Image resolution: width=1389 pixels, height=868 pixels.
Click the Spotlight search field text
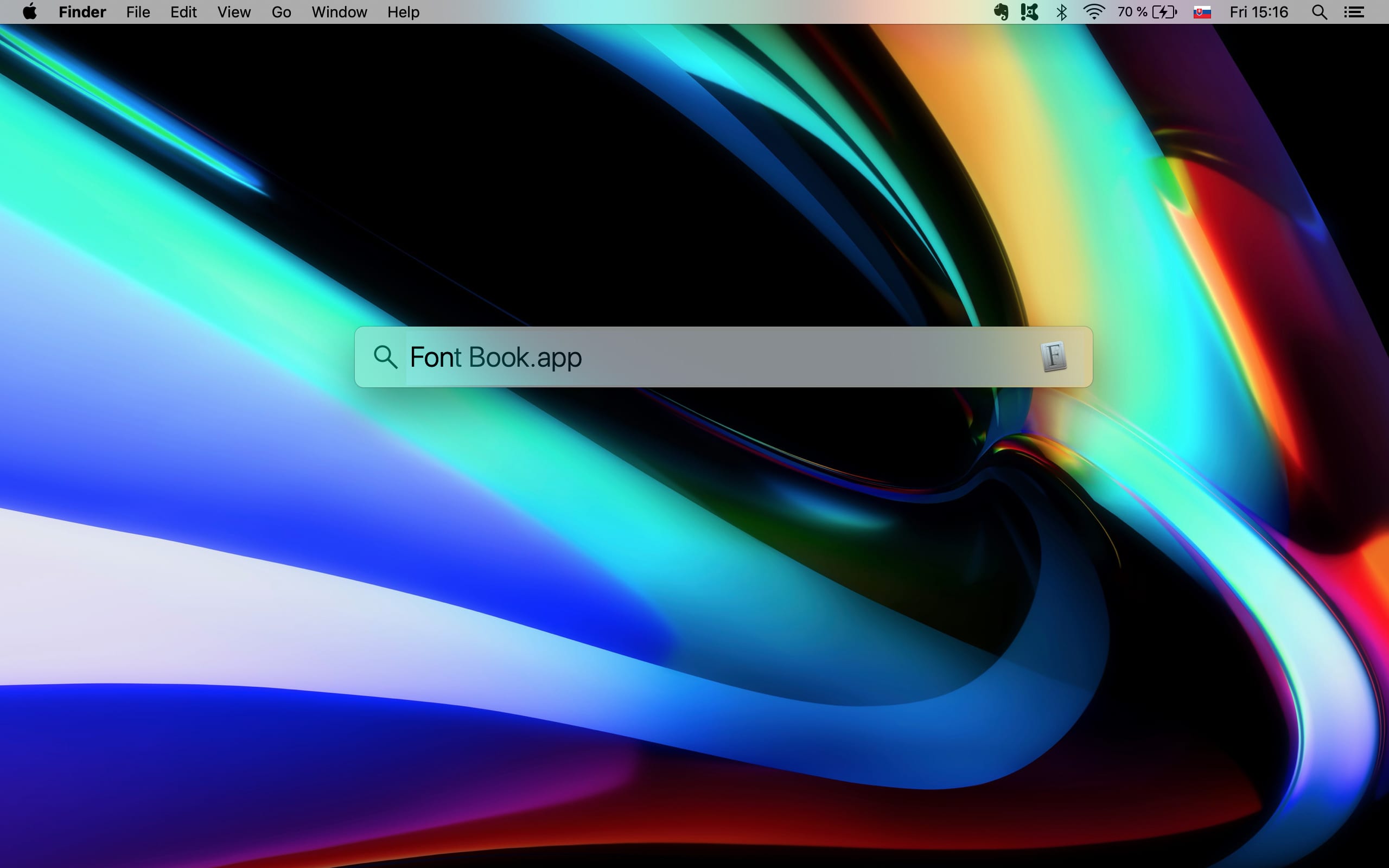click(496, 357)
